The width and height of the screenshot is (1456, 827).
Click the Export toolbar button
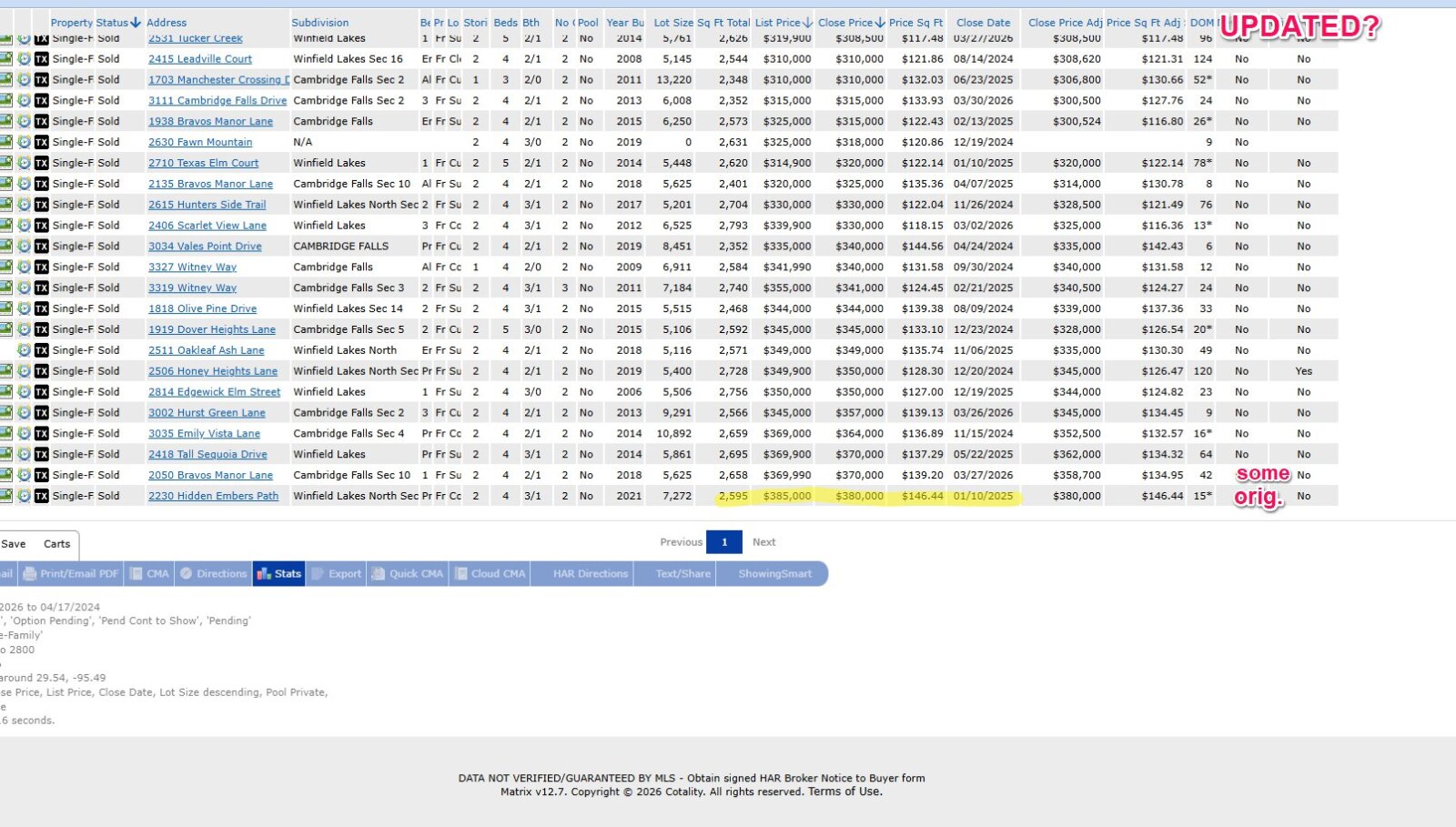point(336,574)
